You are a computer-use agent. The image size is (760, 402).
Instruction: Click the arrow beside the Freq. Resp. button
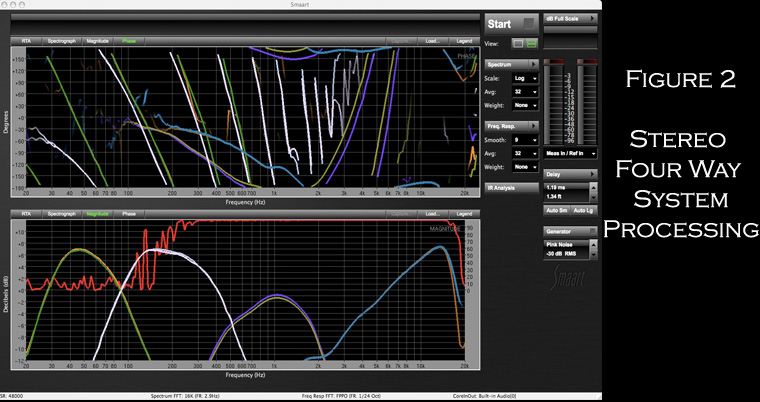coord(534,126)
